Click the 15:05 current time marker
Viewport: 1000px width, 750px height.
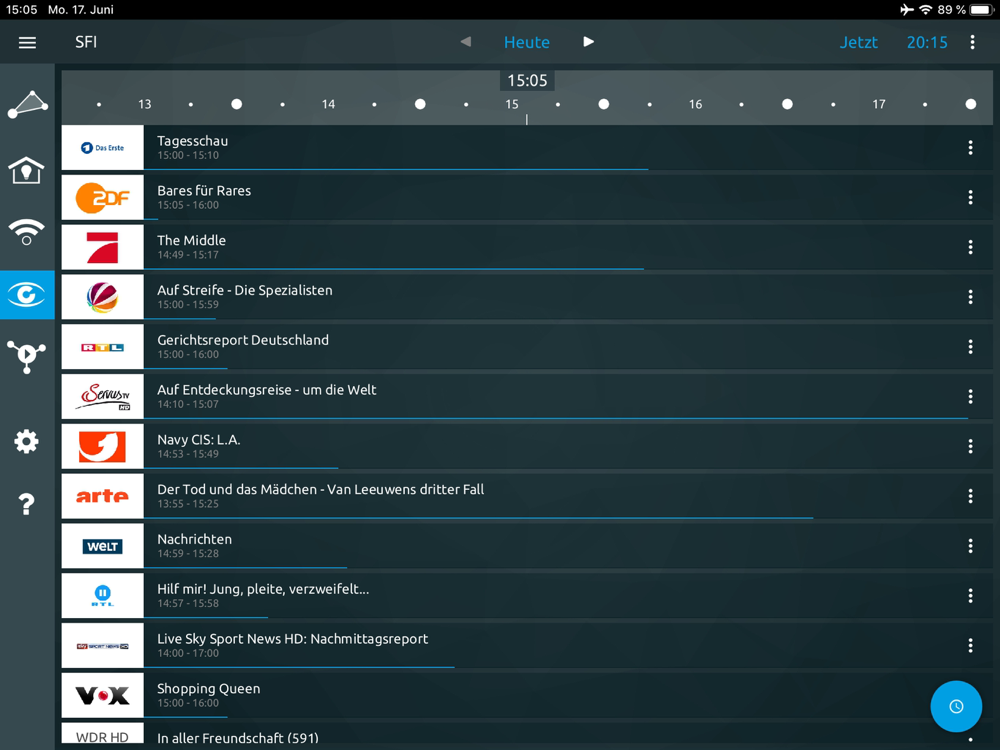527,80
